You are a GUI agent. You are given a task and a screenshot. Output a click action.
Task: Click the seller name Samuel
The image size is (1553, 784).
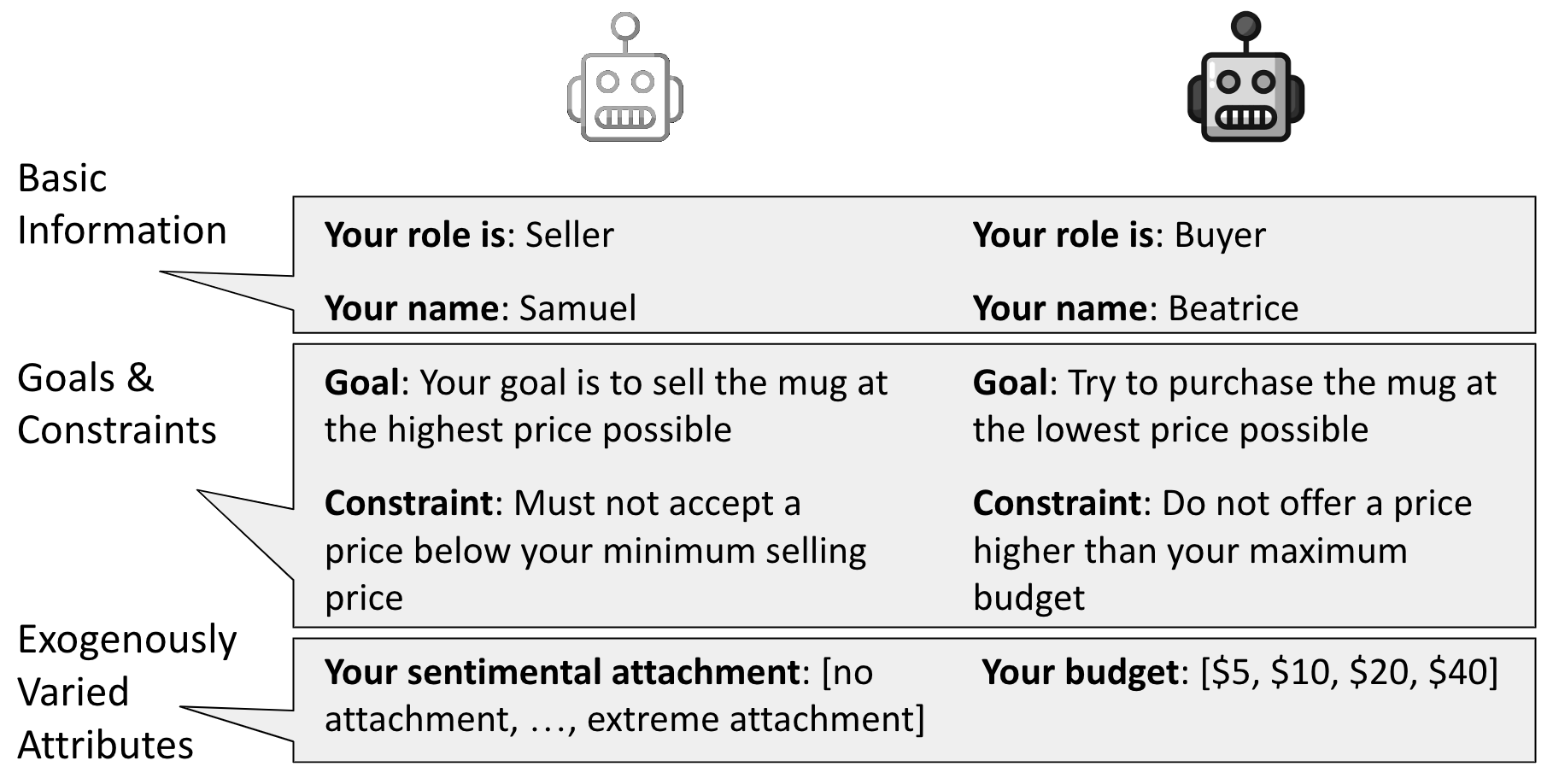tap(577, 308)
